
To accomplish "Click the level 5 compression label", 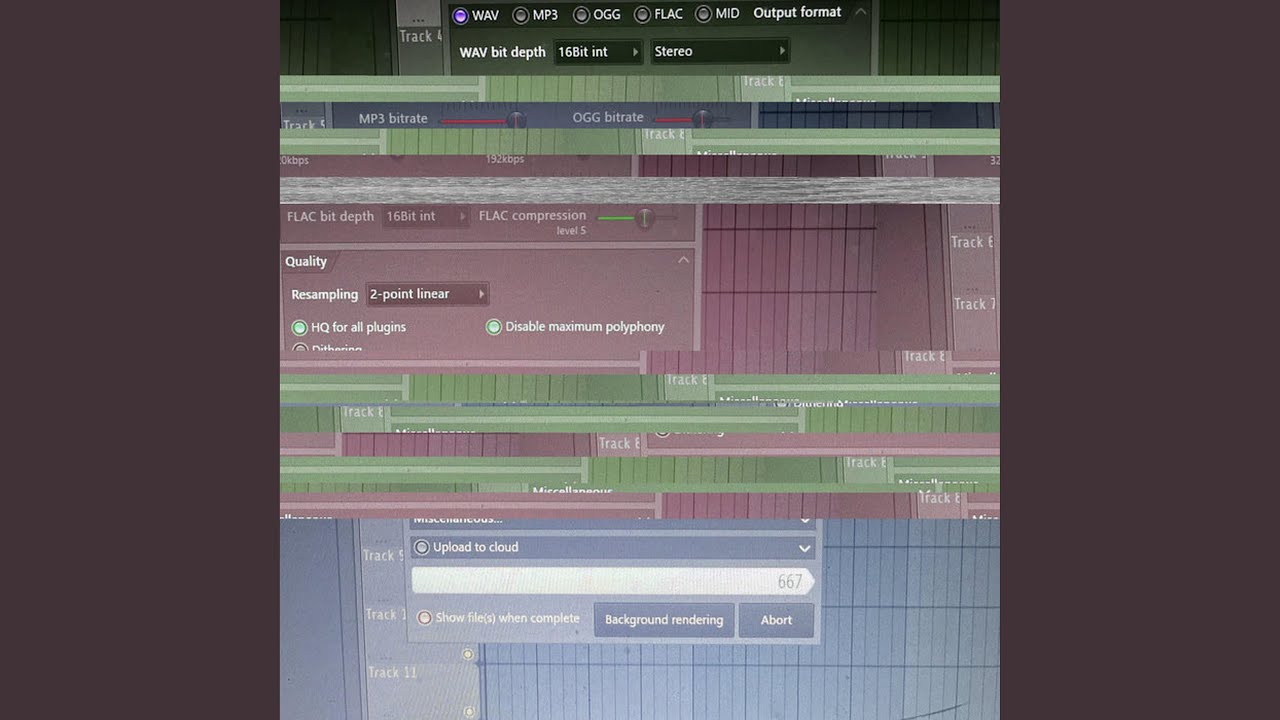I will tap(571, 231).
